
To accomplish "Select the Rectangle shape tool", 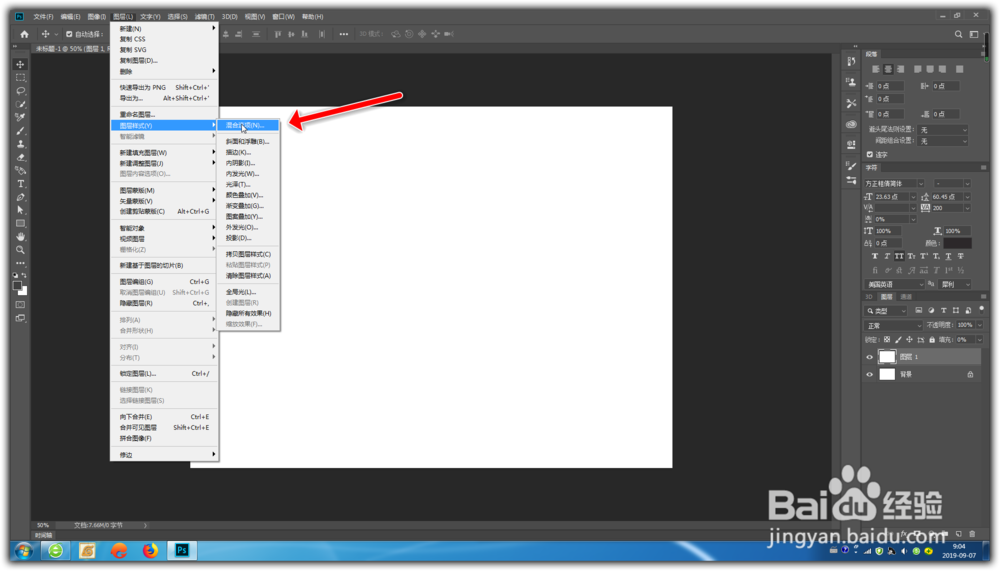I will (20, 223).
